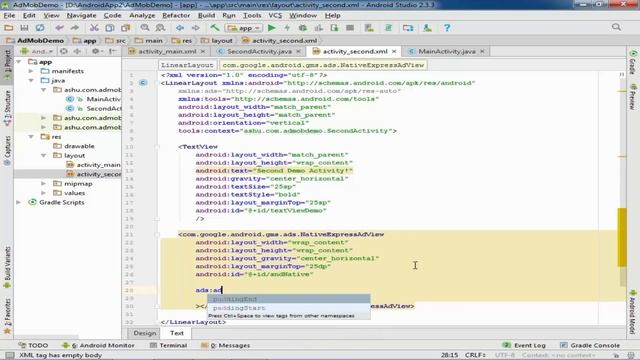This screenshot has width=640, height=360.
Task: Open the Android Monitor tool window
Action: pyautogui.click(x=98, y=345)
